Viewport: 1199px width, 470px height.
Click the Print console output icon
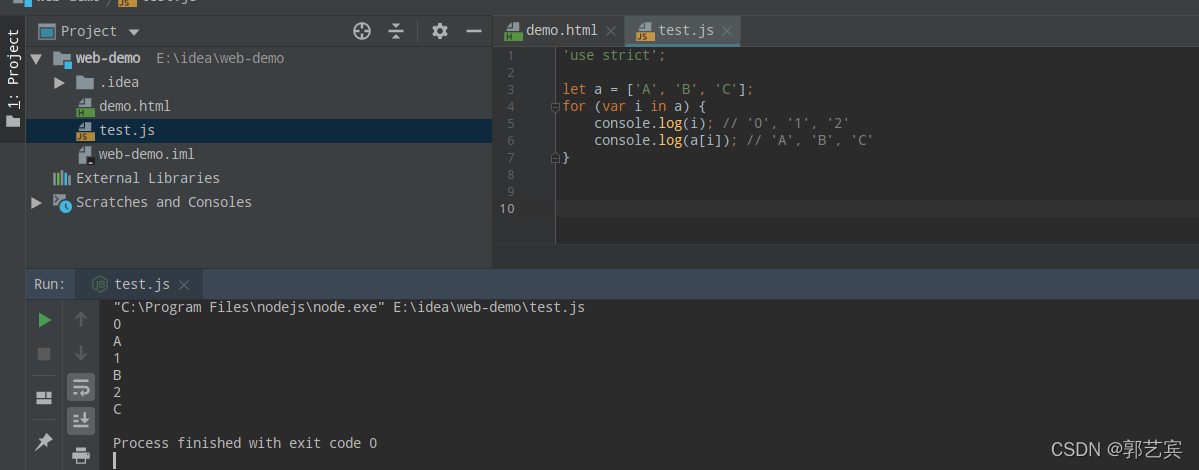[x=81, y=455]
